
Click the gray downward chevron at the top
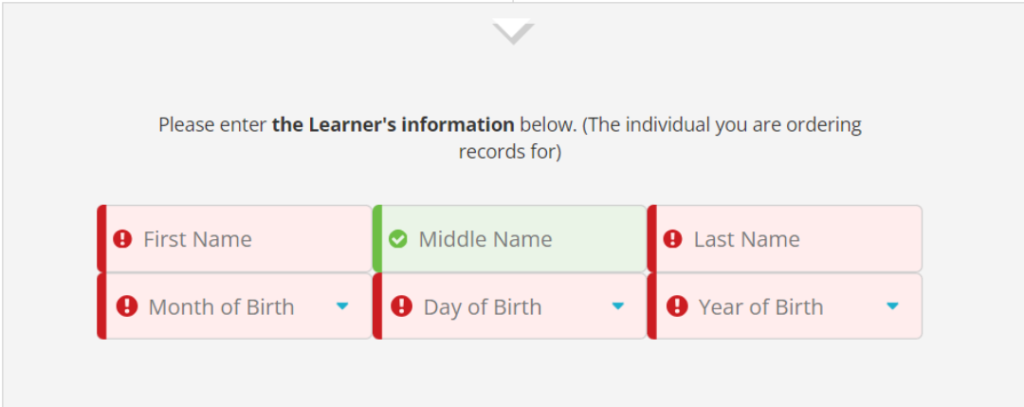pos(513,32)
